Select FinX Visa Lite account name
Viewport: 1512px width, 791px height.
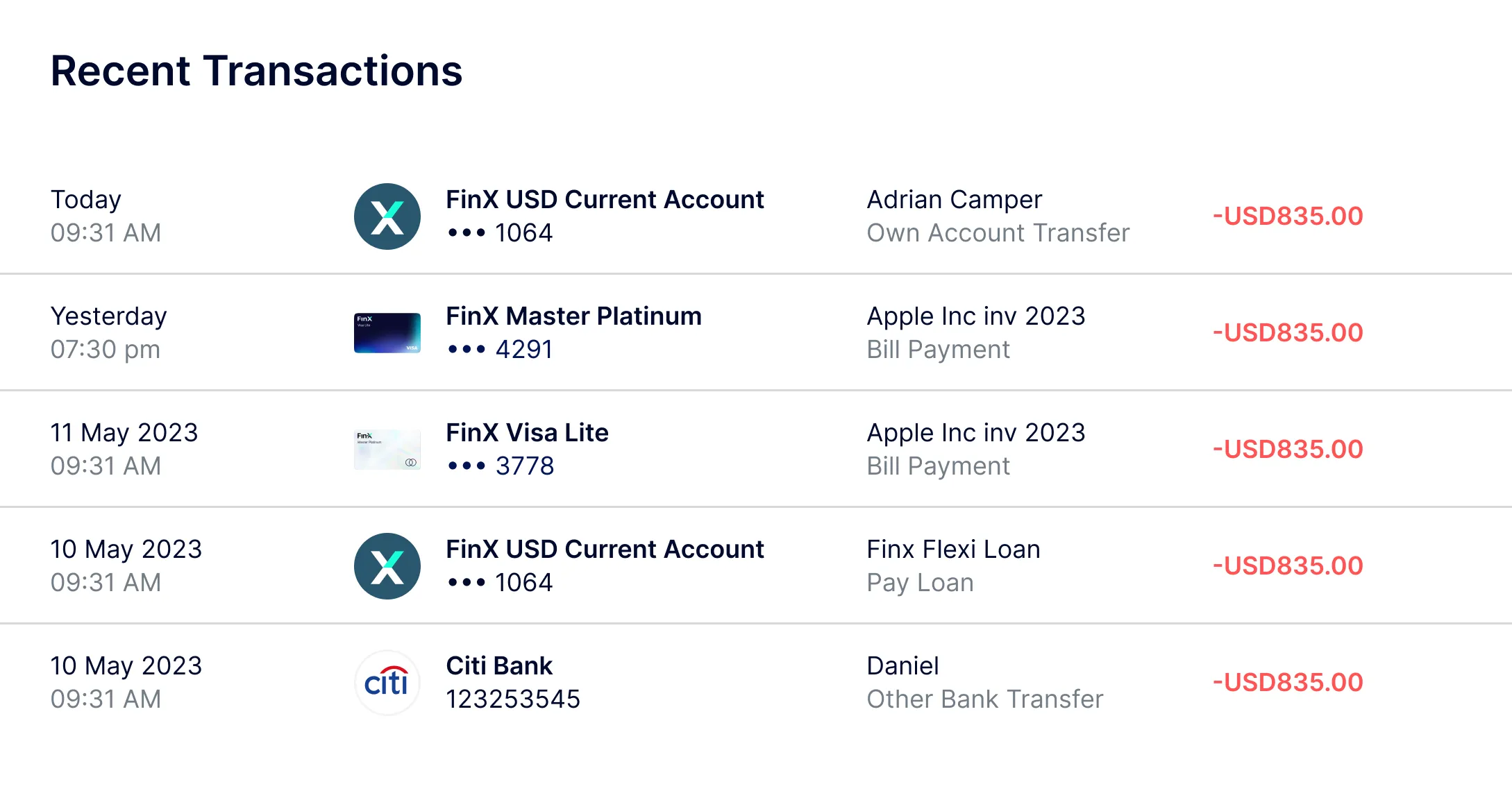[x=527, y=433]
